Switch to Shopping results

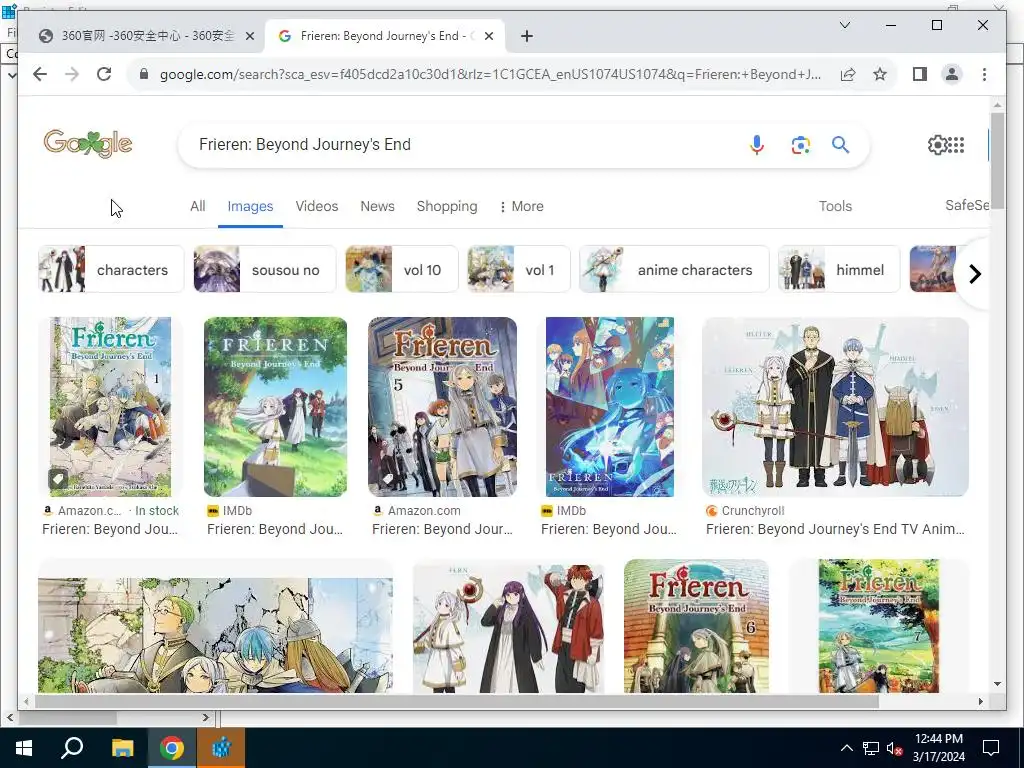tap(447, 206)
